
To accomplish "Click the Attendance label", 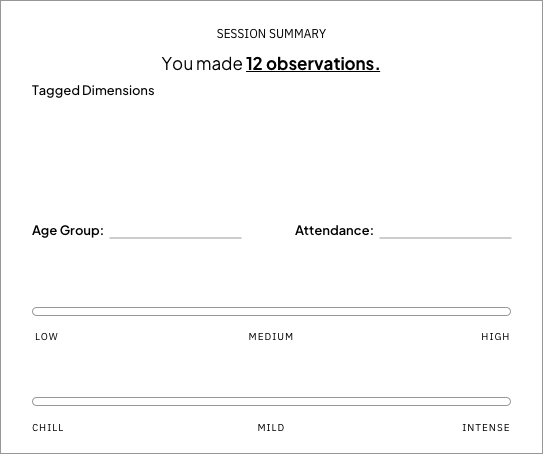I will [x=334, y=230].
